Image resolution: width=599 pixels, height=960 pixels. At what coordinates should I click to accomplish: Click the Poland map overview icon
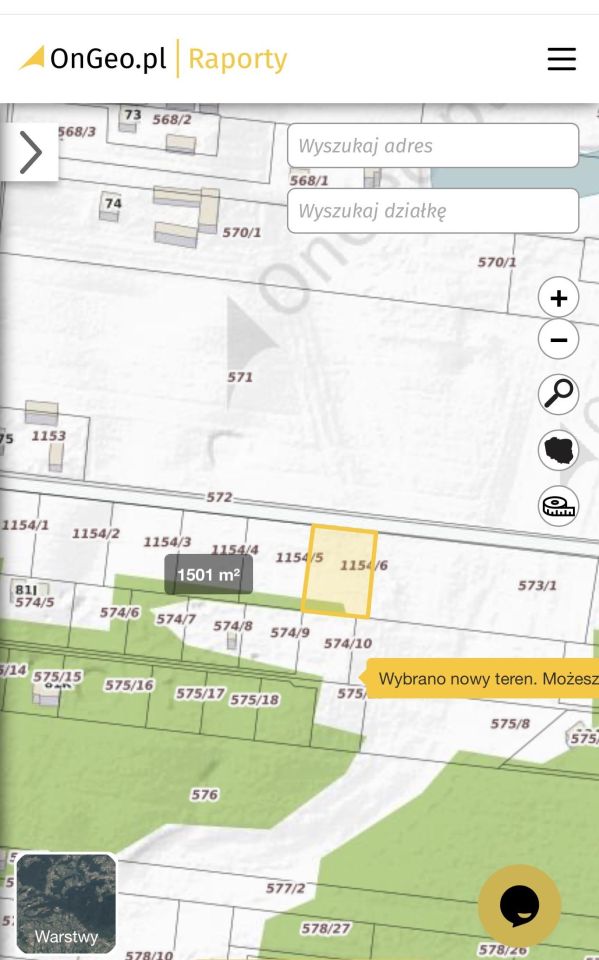[558, 449]
